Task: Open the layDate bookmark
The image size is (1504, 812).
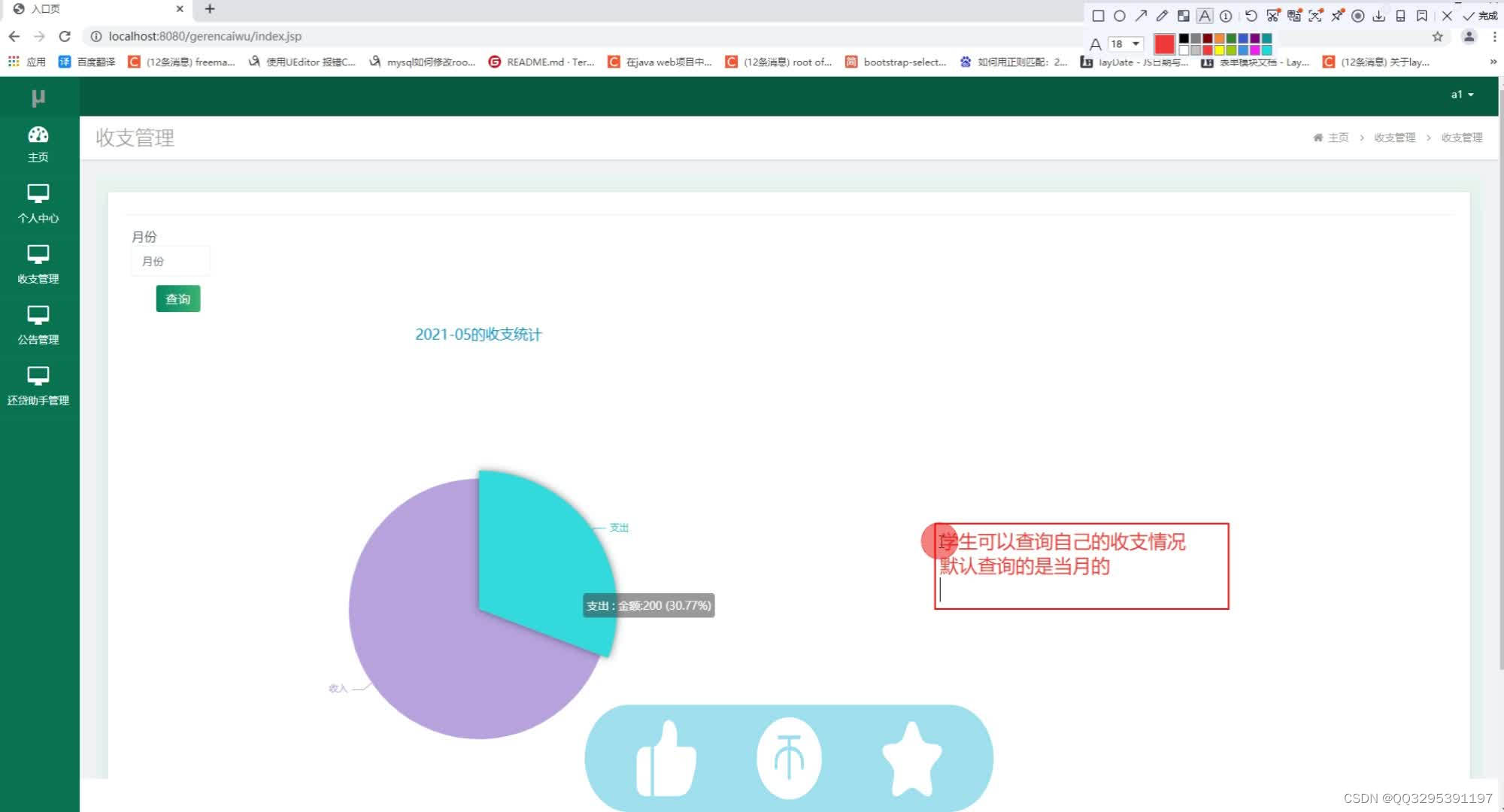Action: (x=1135, y=62)
